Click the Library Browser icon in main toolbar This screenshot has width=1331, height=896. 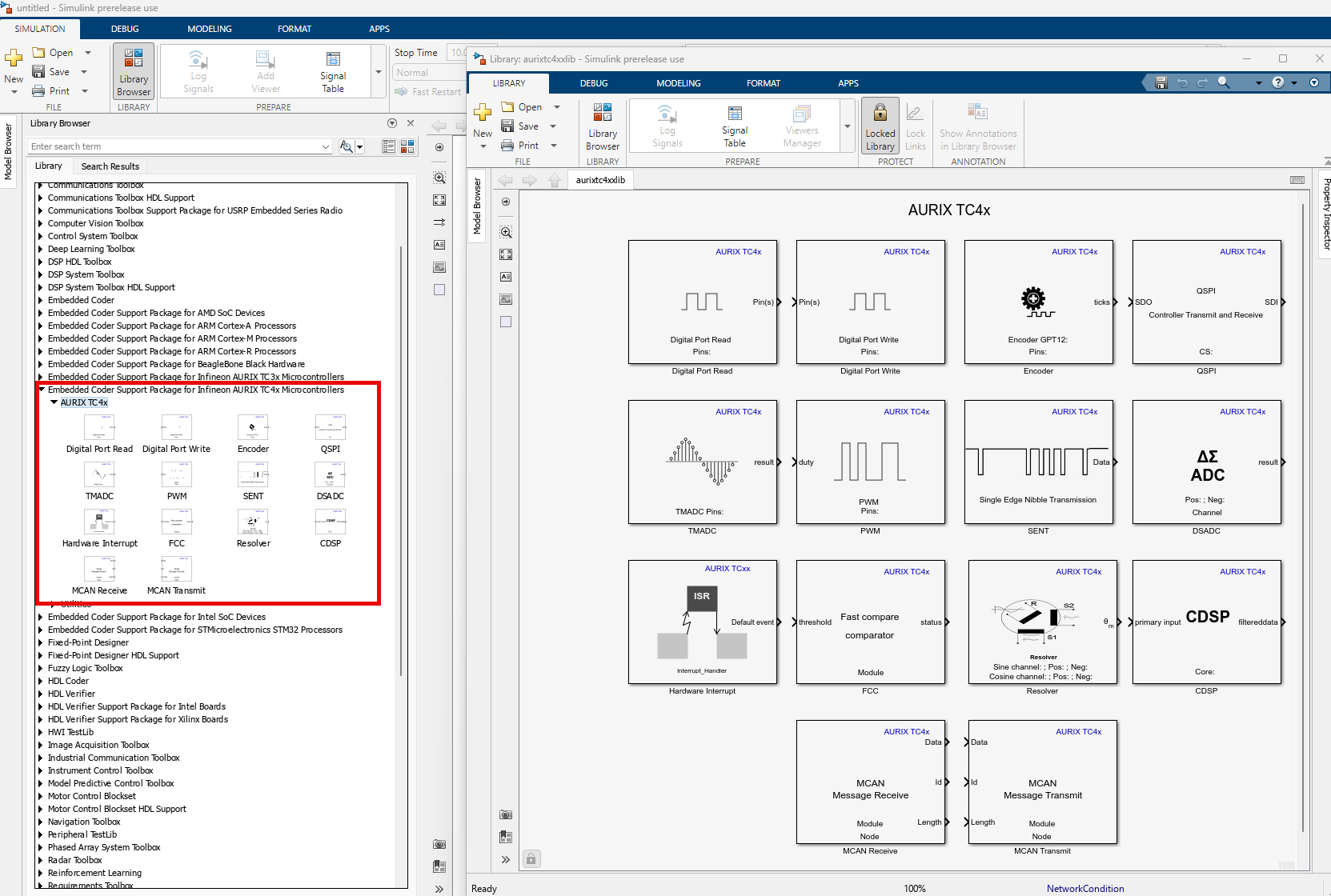134,72
